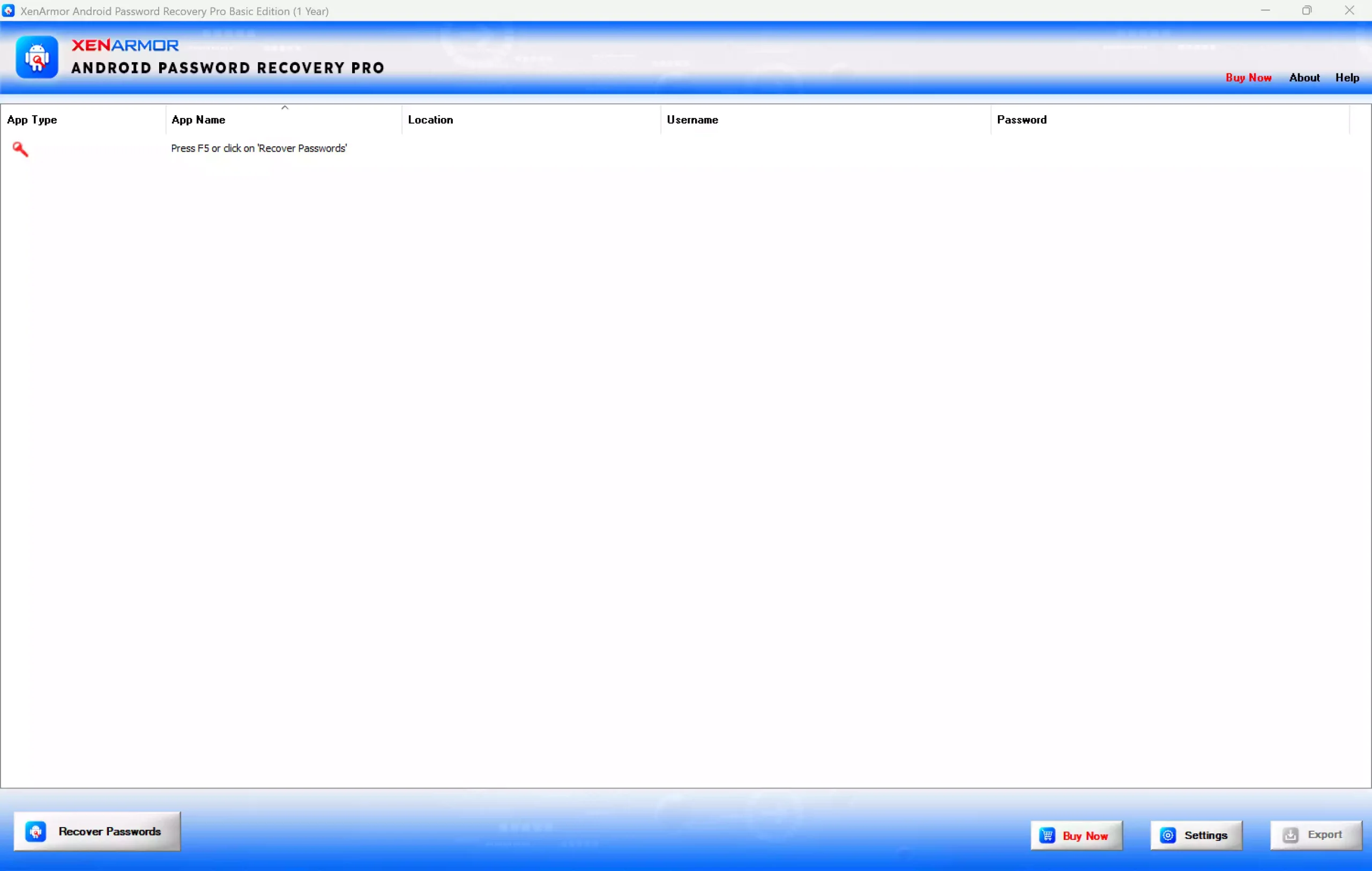
Task: Minimize the XenArmor window
Action: pyautogui.click(x=1265, y=10)
